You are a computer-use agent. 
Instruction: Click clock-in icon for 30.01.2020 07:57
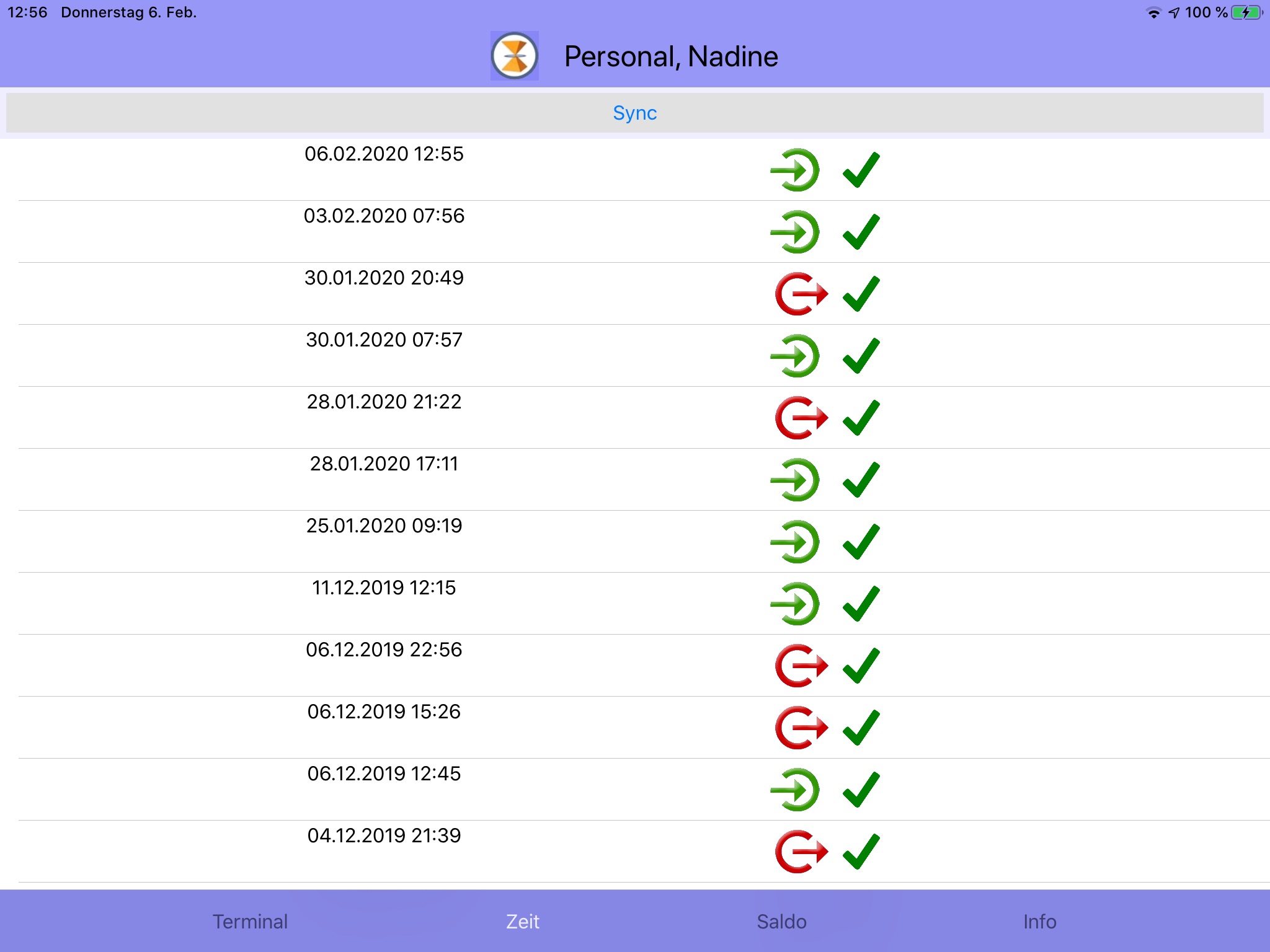(795, 356)
